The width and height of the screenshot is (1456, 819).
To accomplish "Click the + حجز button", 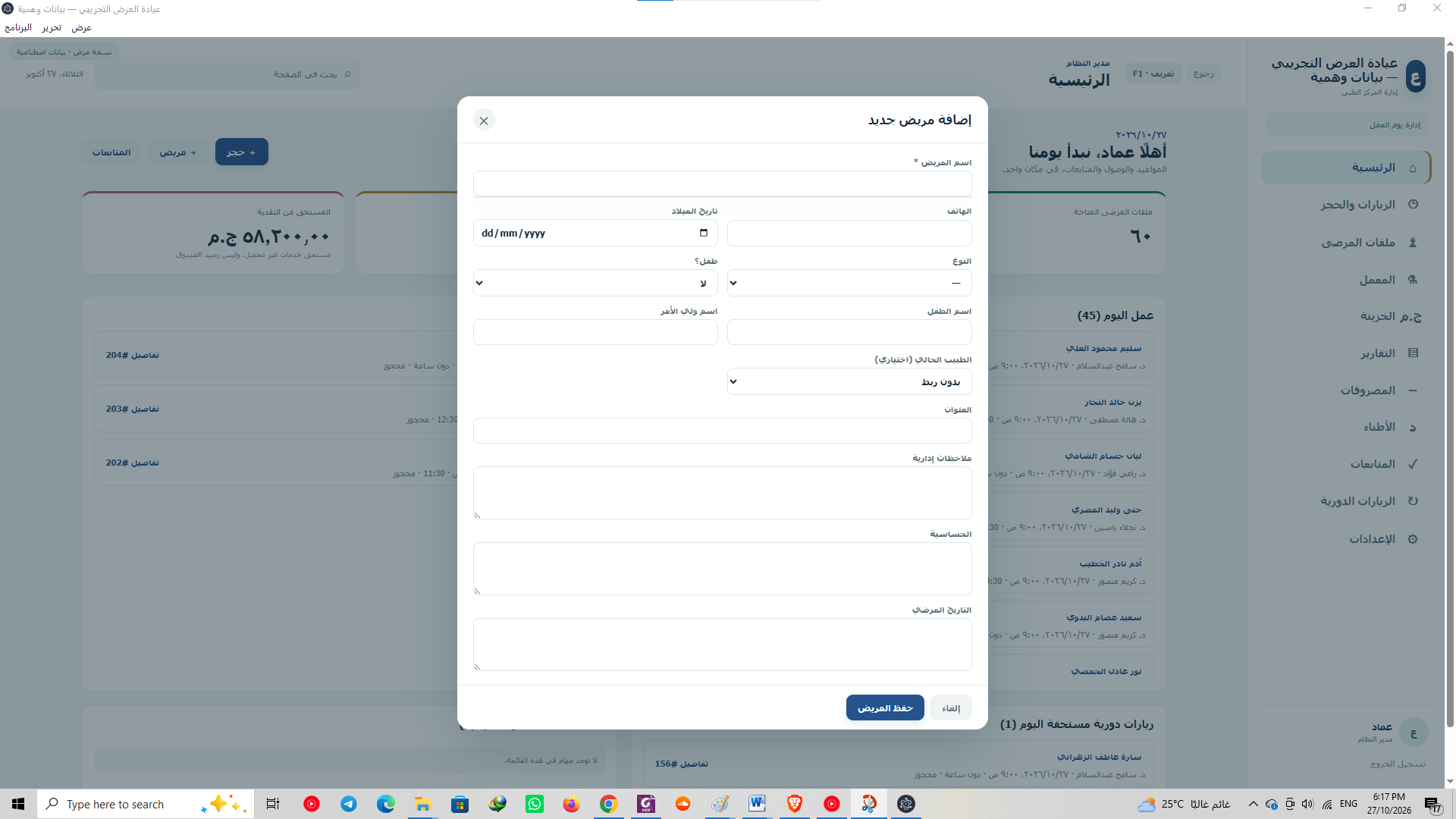I will tap(242, 152).
